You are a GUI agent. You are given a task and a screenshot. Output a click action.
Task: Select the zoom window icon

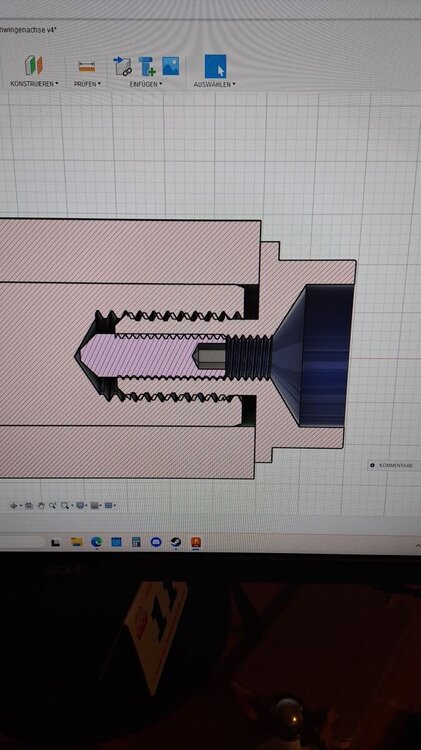65,506
